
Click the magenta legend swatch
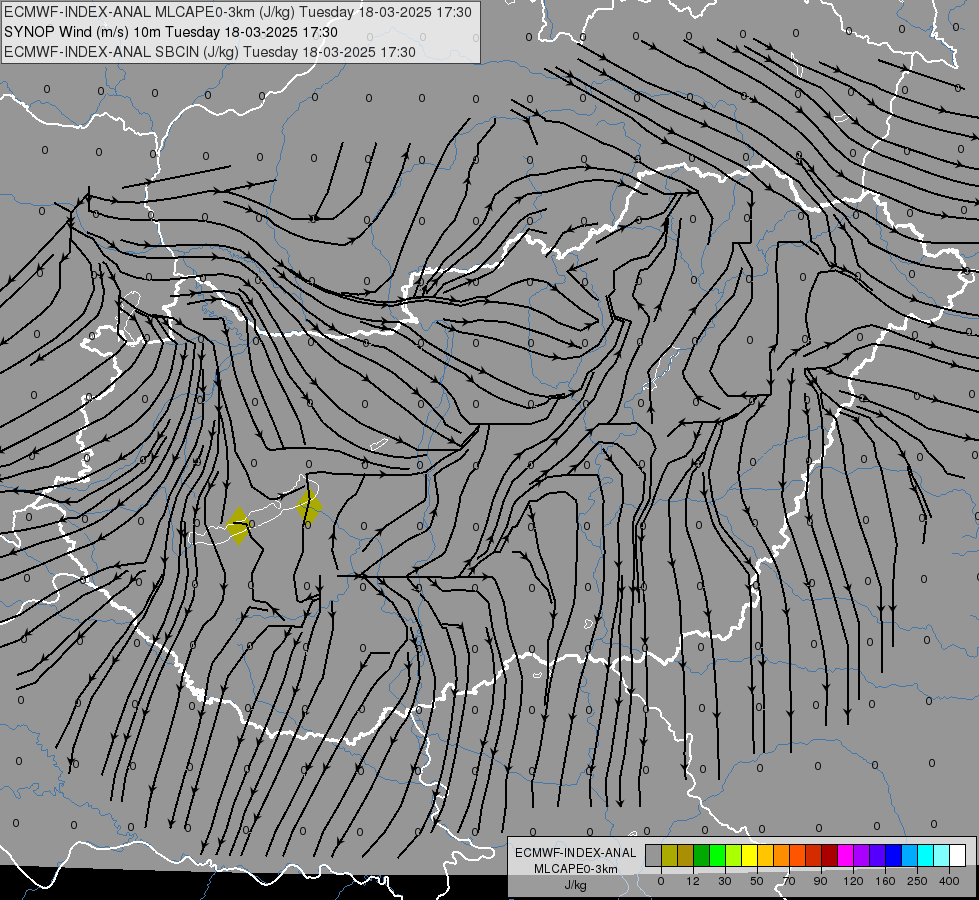click(846, 855)
